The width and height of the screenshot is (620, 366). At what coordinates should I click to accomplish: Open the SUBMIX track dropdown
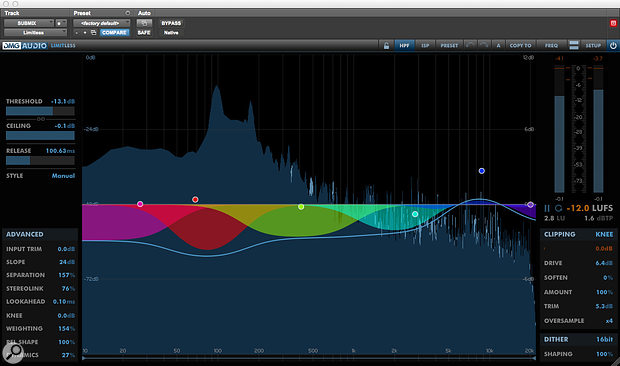[28, 23]
